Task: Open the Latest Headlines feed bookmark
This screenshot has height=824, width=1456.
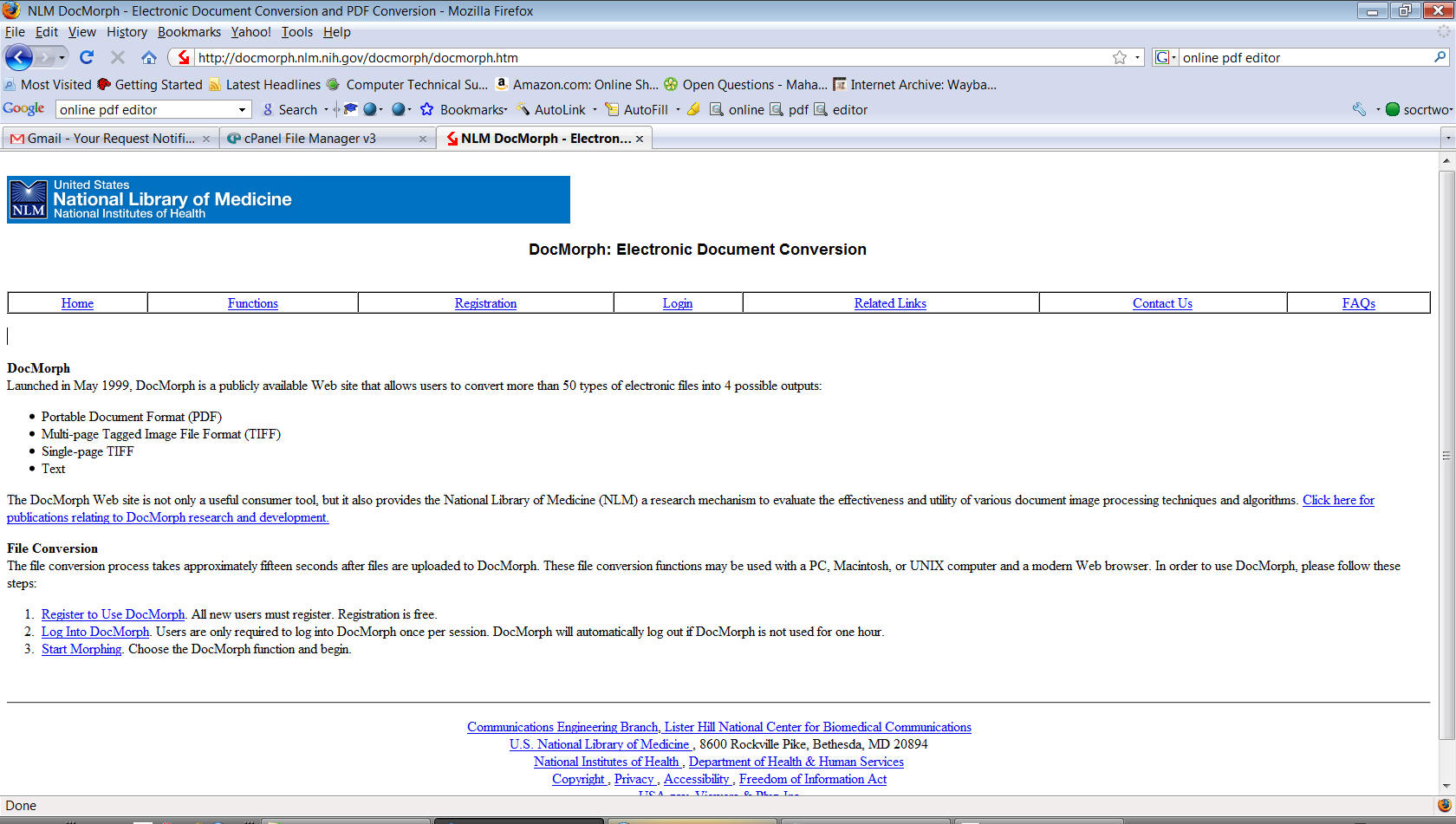Action: (264, 84)
